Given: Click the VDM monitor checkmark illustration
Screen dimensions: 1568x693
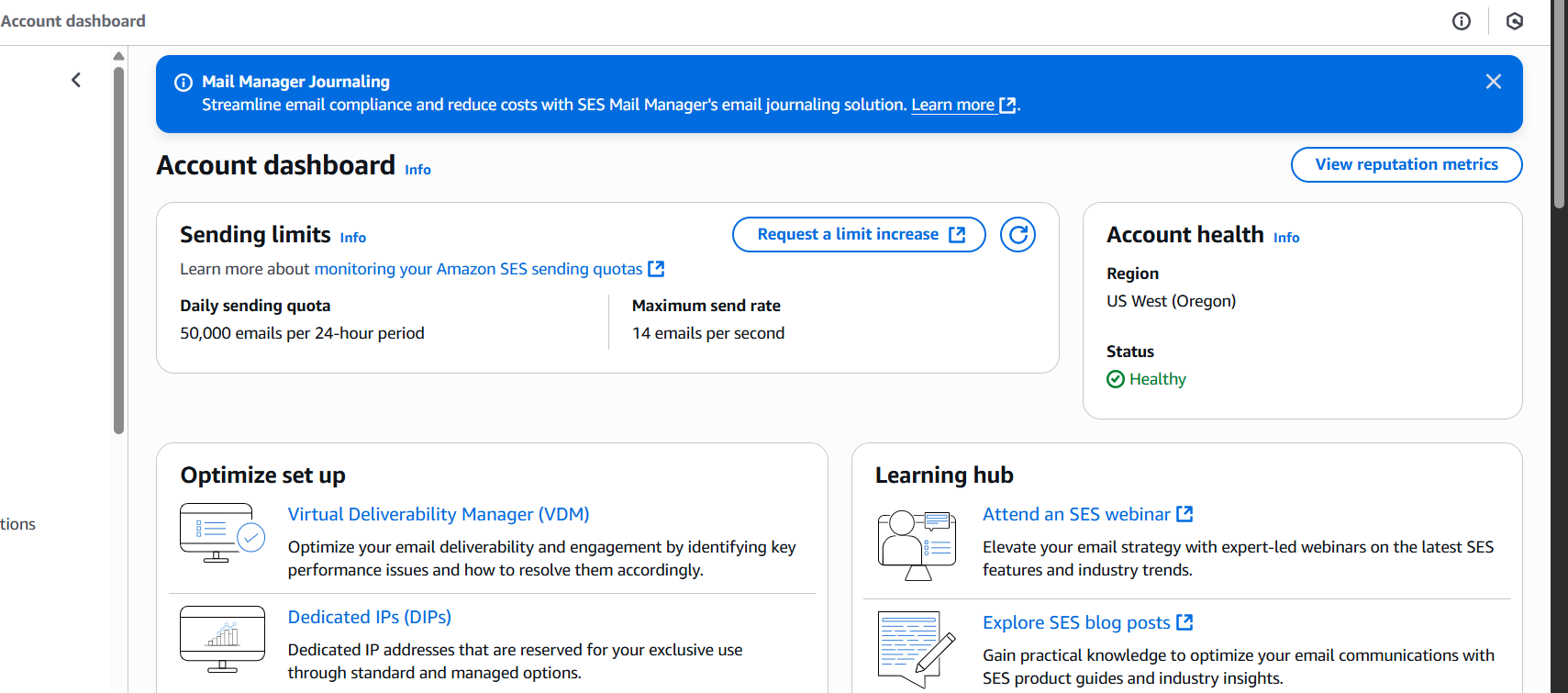Looking at the screenshot, I should click(223, 533).
